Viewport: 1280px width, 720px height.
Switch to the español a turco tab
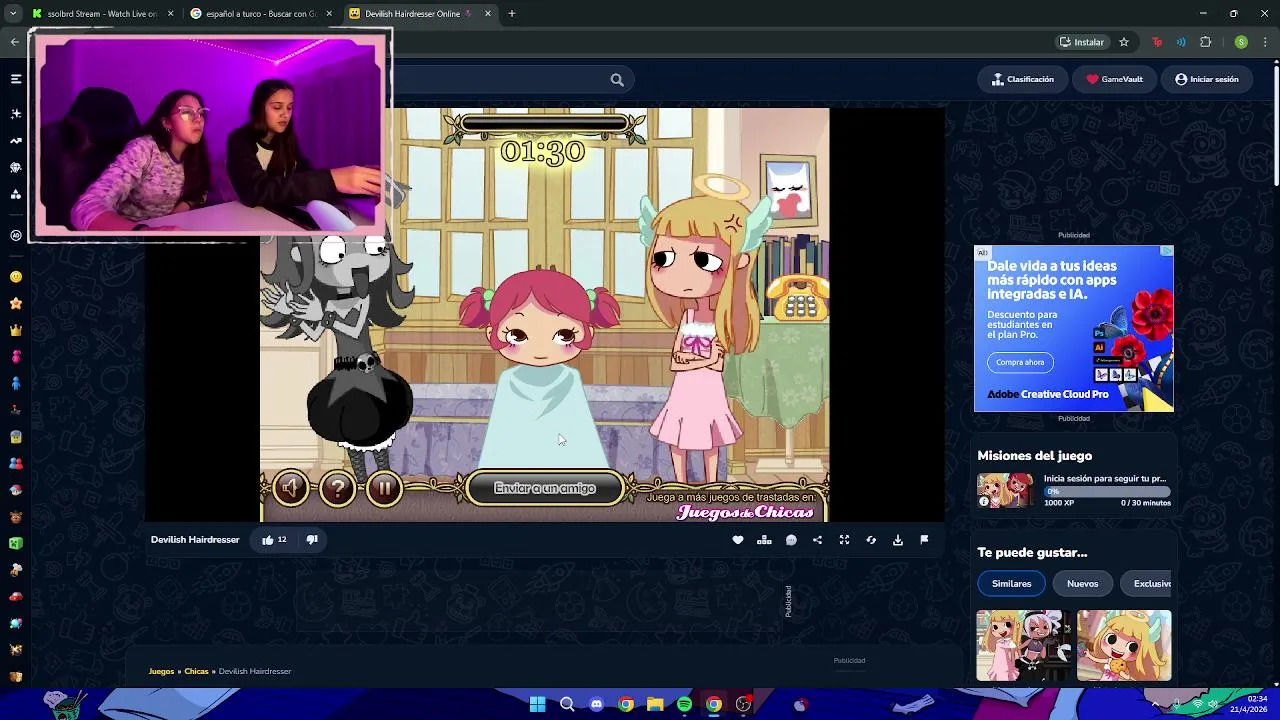click(x=260, y=14)
